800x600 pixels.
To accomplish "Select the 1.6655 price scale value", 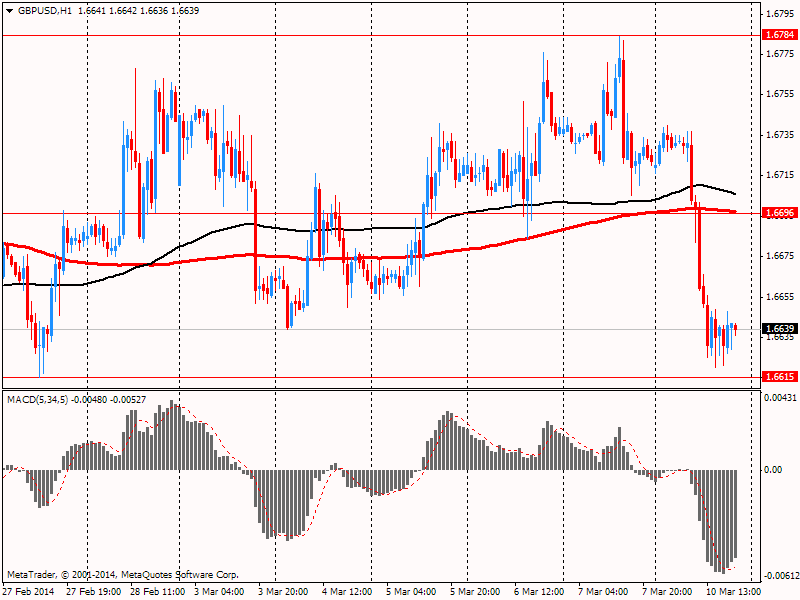I will (780, 296).
